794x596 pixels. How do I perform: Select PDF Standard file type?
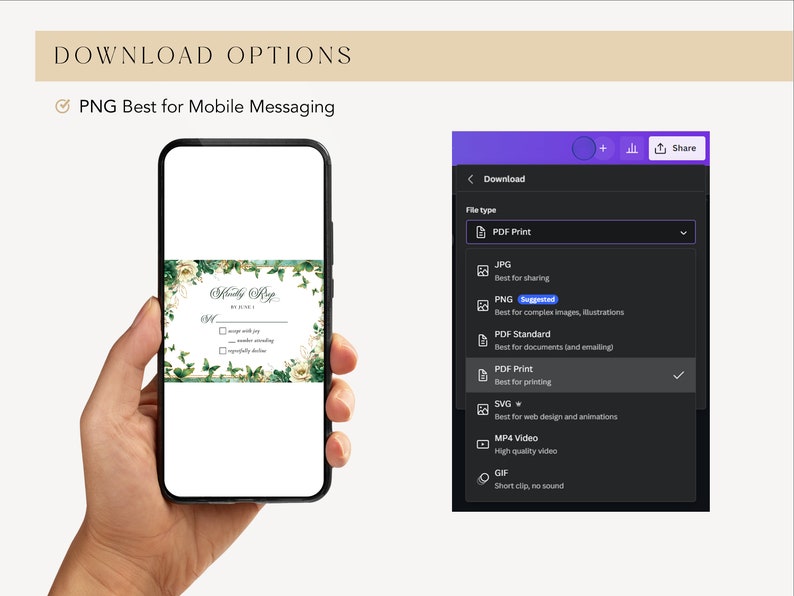click(580, 340)
